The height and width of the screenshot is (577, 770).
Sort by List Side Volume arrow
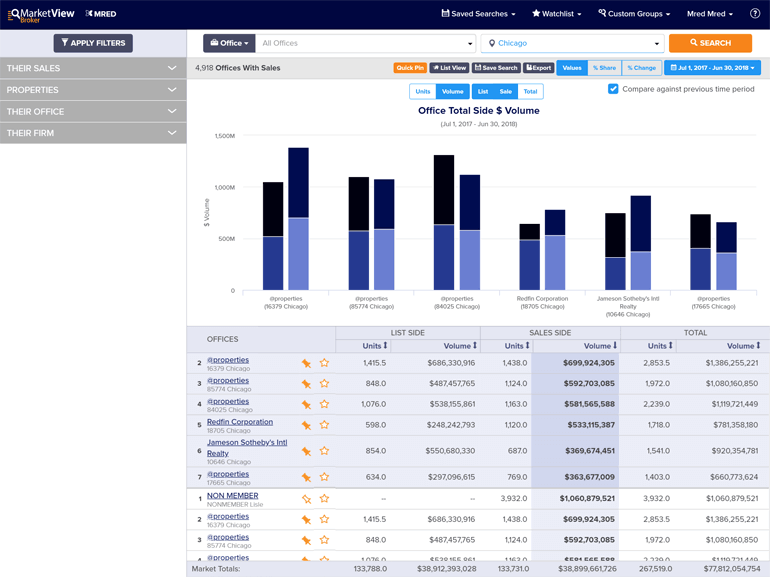click(475, 346)
